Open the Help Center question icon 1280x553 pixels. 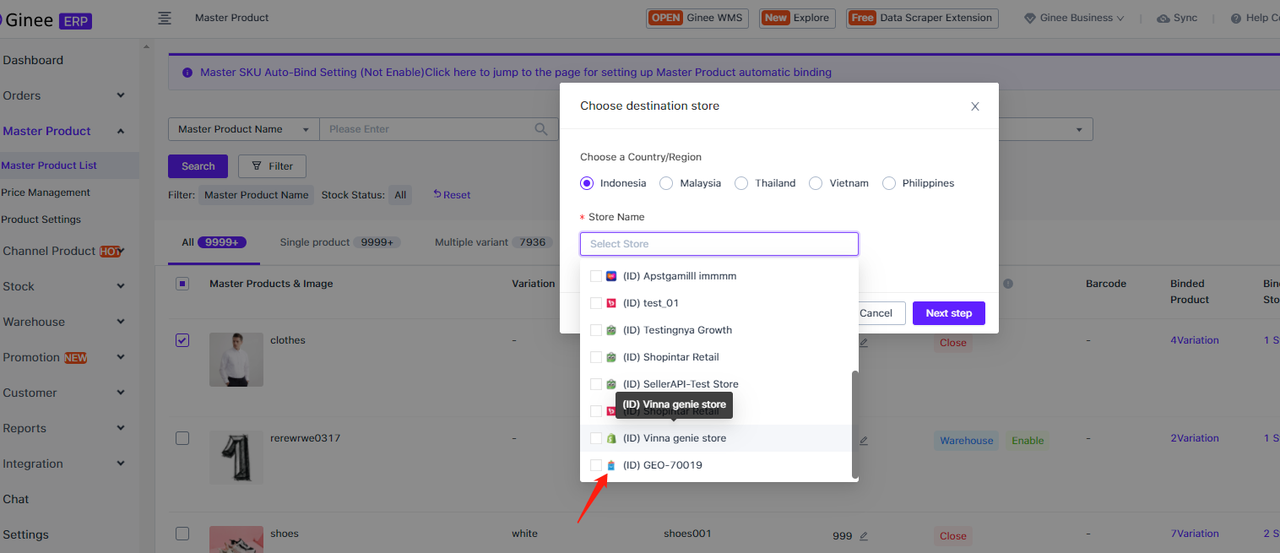1236,18
